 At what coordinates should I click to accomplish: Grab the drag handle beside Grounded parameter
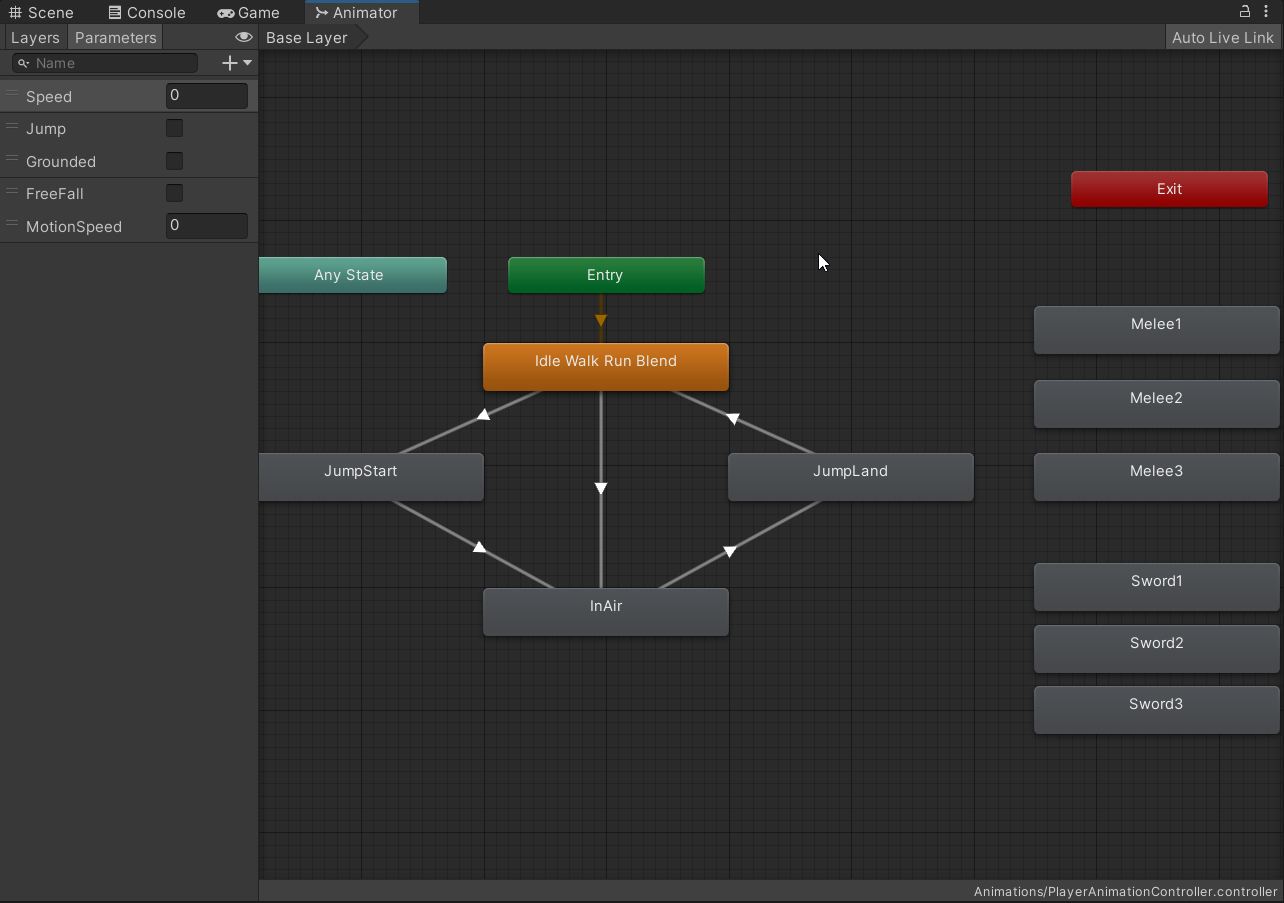click(x=12, y=160)
